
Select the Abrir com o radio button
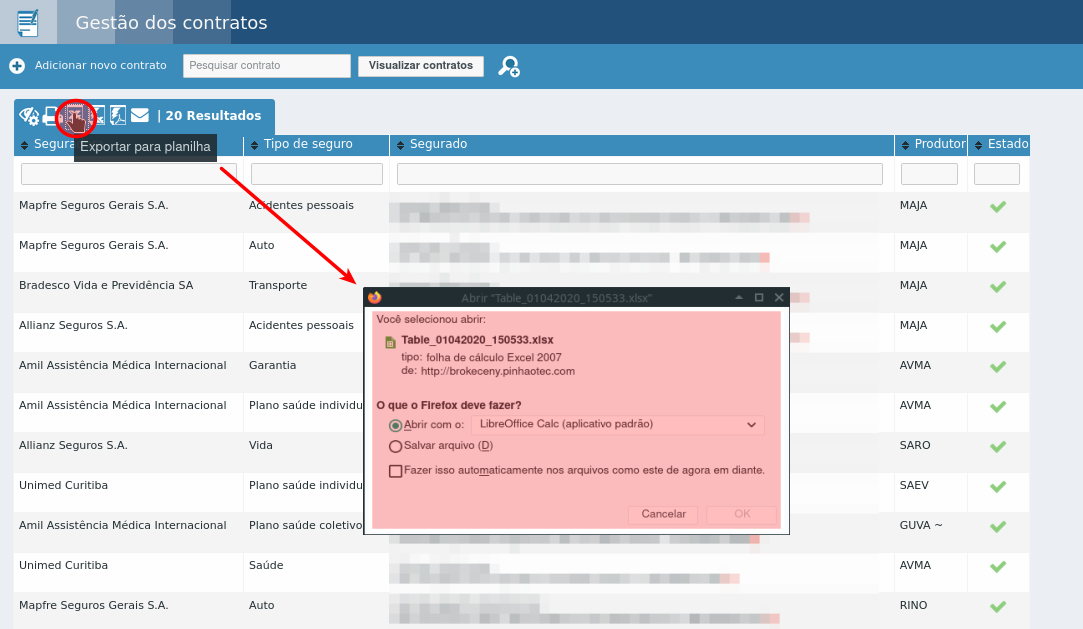point(396,425)
